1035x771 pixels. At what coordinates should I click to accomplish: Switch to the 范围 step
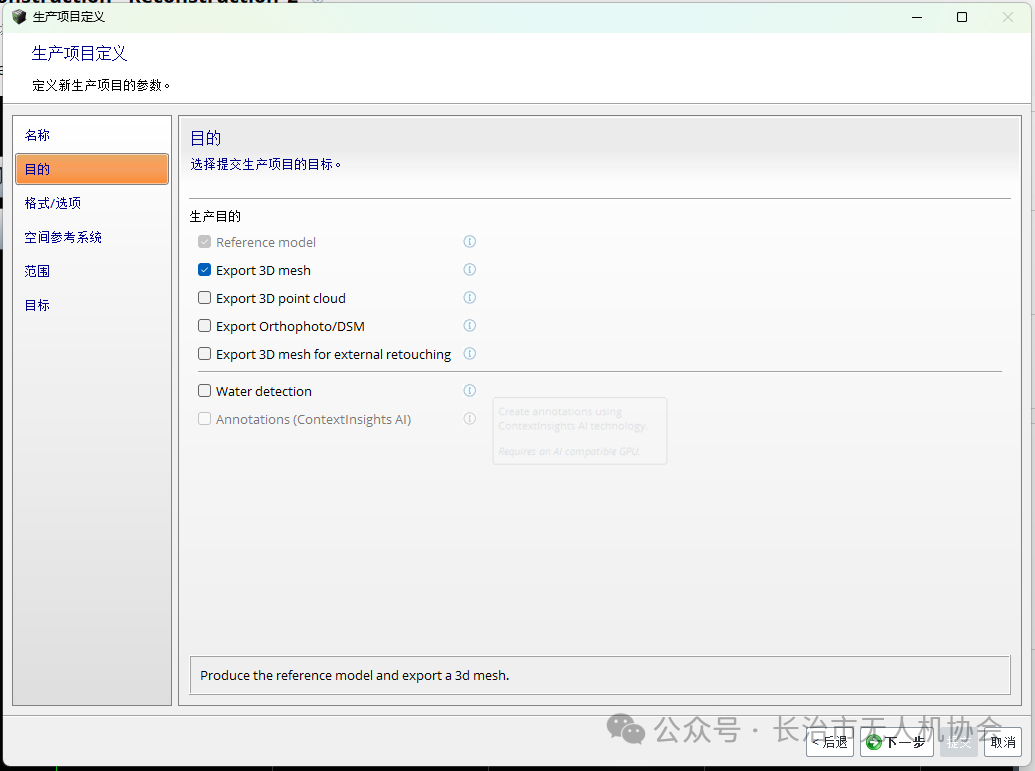[92, 271]
